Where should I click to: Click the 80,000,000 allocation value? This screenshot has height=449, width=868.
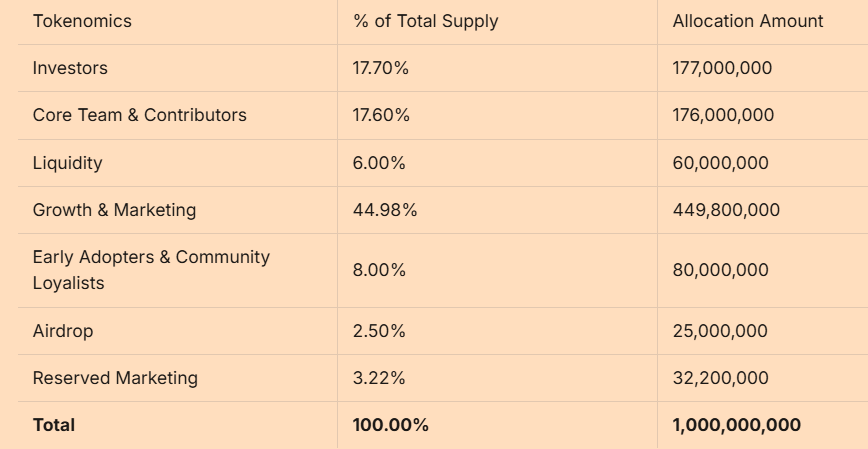click(x=720, y=270)
